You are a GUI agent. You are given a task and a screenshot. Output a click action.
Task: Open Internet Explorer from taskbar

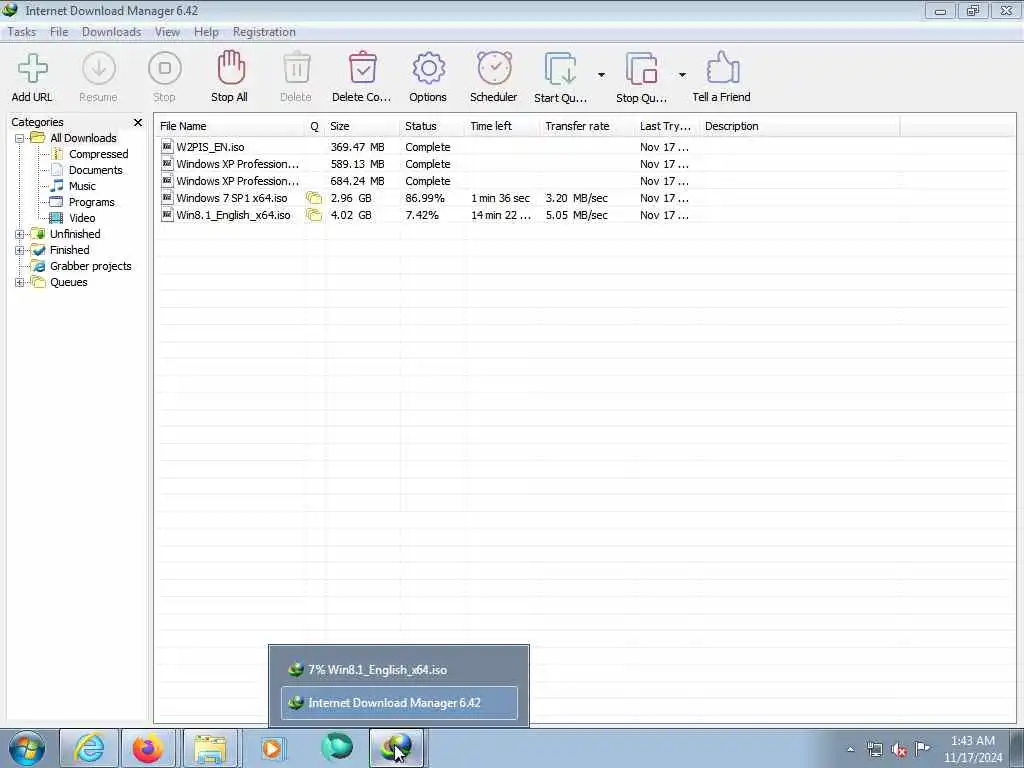click(89, 748)
